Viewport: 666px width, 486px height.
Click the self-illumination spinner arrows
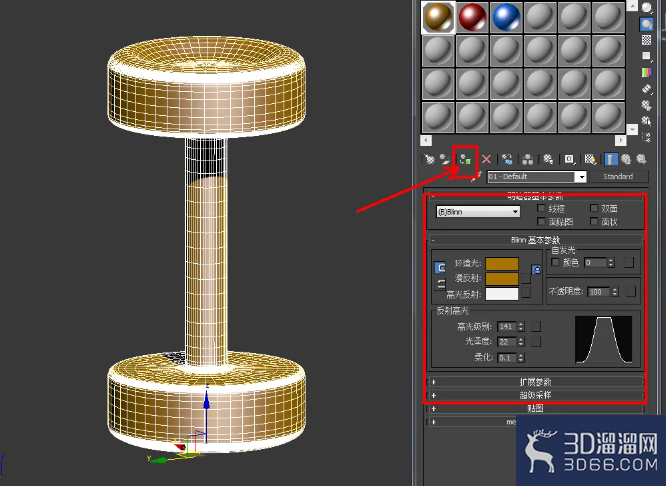point(611,263)
